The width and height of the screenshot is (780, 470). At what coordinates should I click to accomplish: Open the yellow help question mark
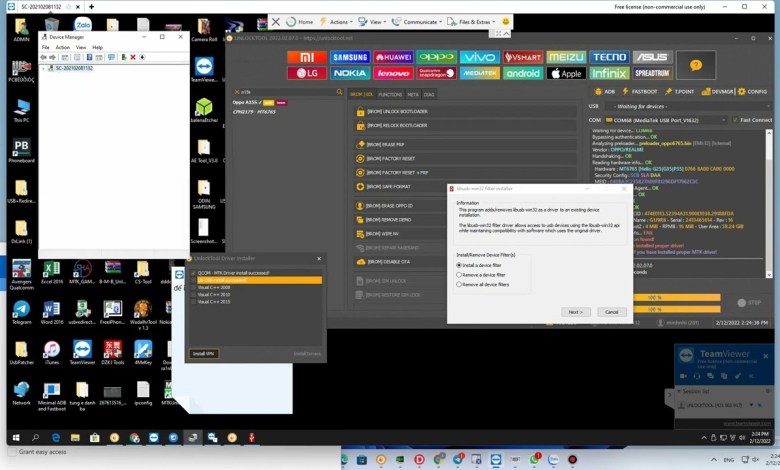coord(689,64)
